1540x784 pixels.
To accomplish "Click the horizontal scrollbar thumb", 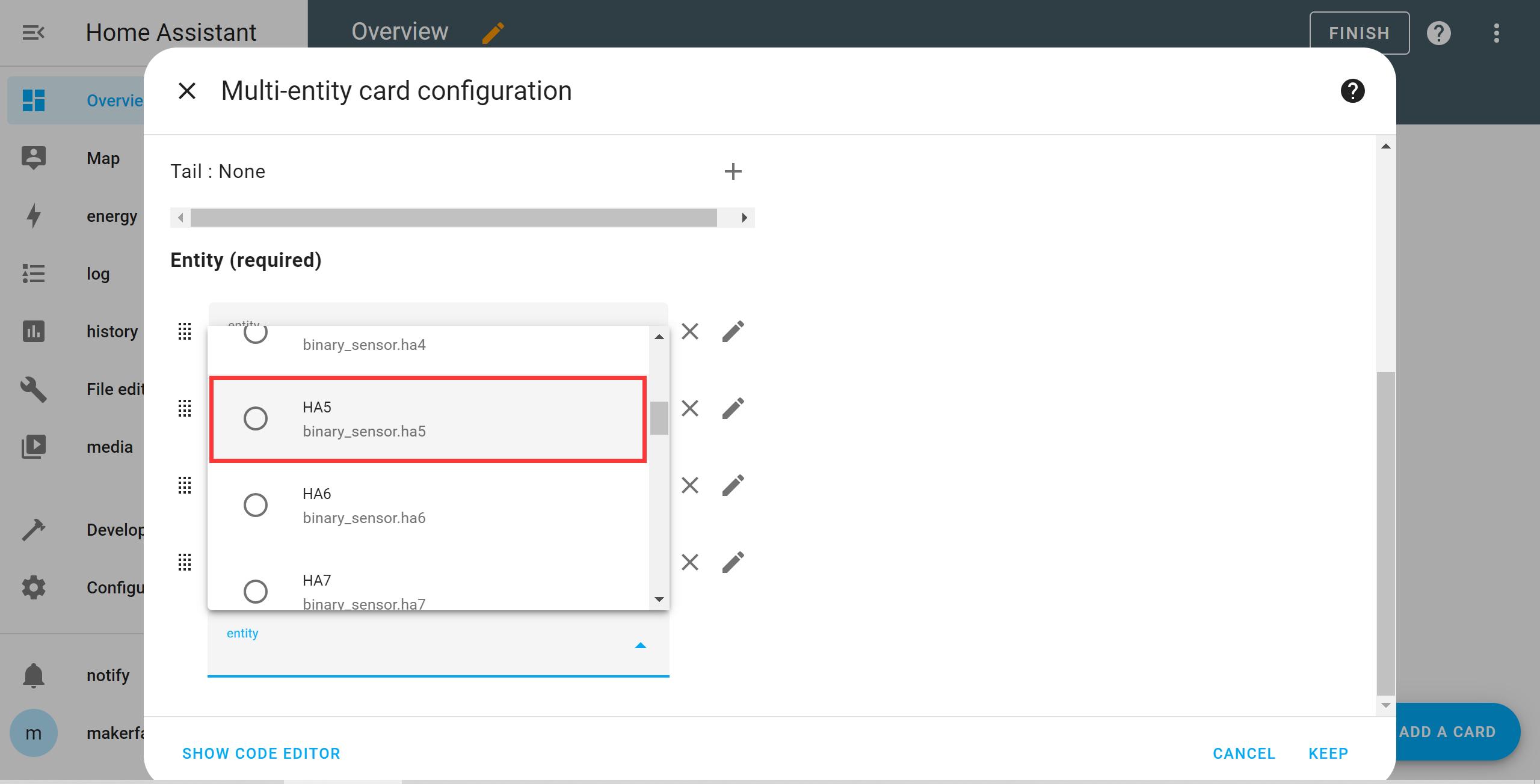I will point(454,217).
